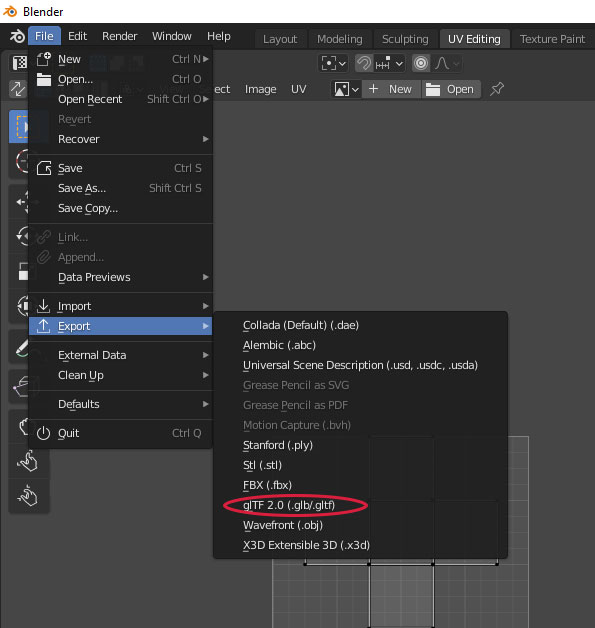Image resolution: width=595 pixels, height=628 pixels.
Task: Select the Pinch tool hand icon
Action: click(x=27, y=496)
